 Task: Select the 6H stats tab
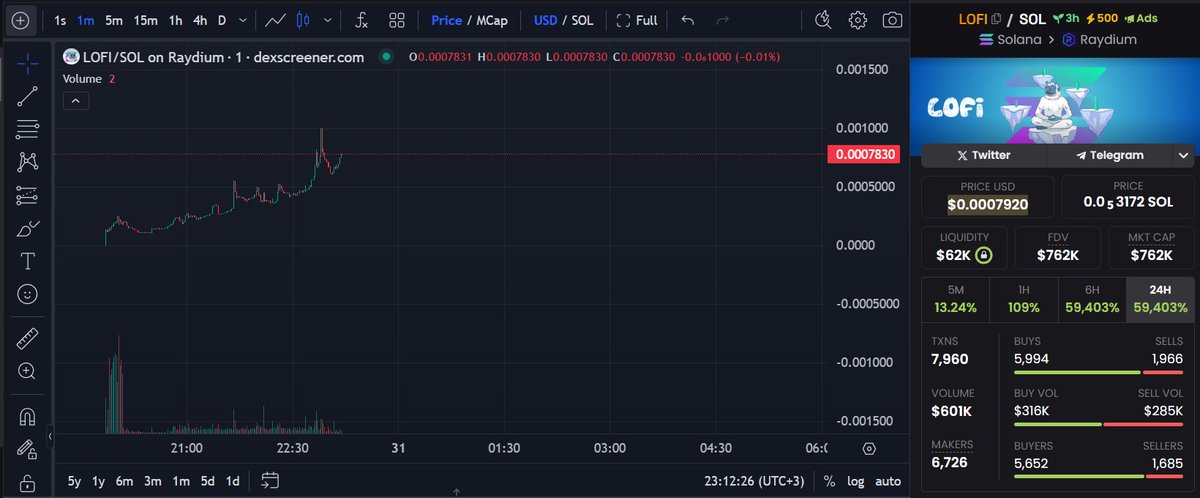tap(1091, 299)
